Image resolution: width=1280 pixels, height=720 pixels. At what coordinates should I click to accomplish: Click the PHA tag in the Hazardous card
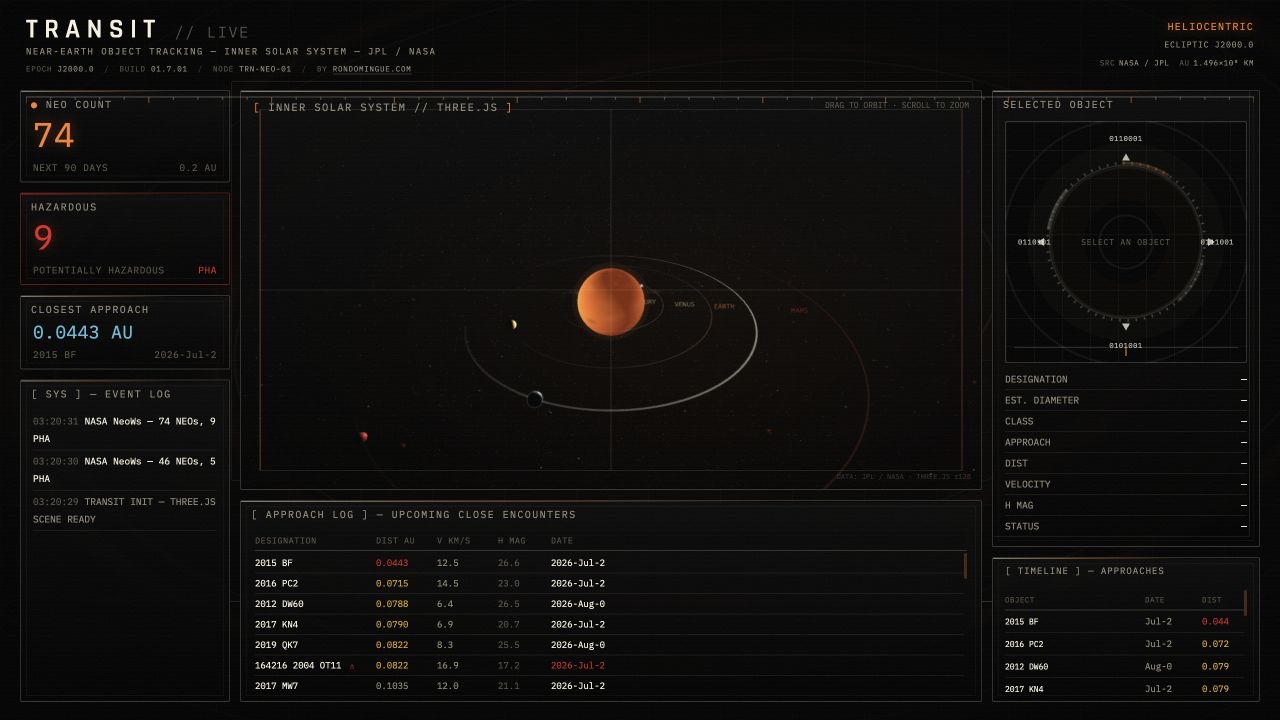(x=207, y=271)
